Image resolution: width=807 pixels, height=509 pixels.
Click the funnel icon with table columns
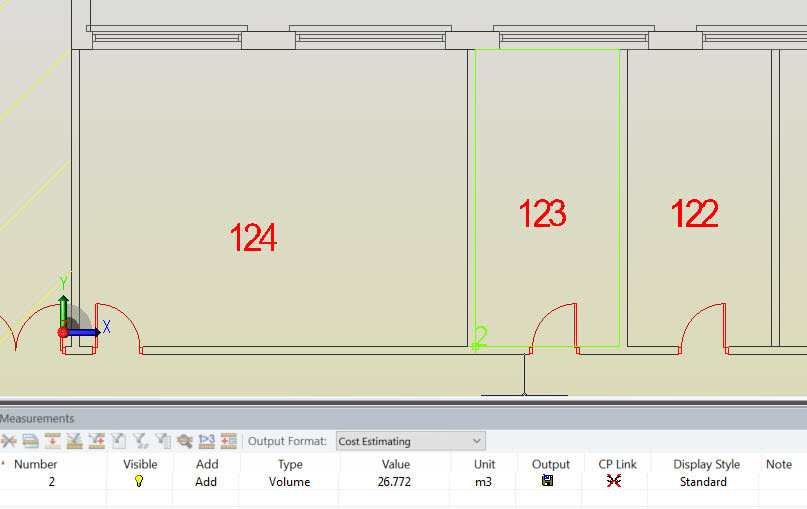pos(163,441)
